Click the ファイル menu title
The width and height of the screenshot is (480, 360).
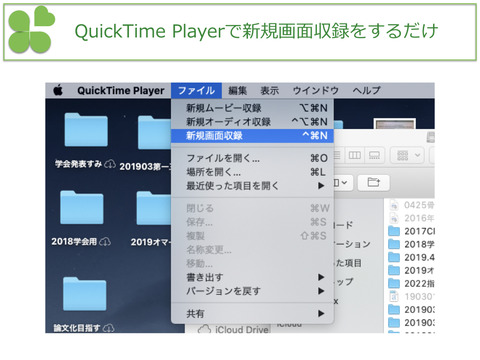pos(196,90)
